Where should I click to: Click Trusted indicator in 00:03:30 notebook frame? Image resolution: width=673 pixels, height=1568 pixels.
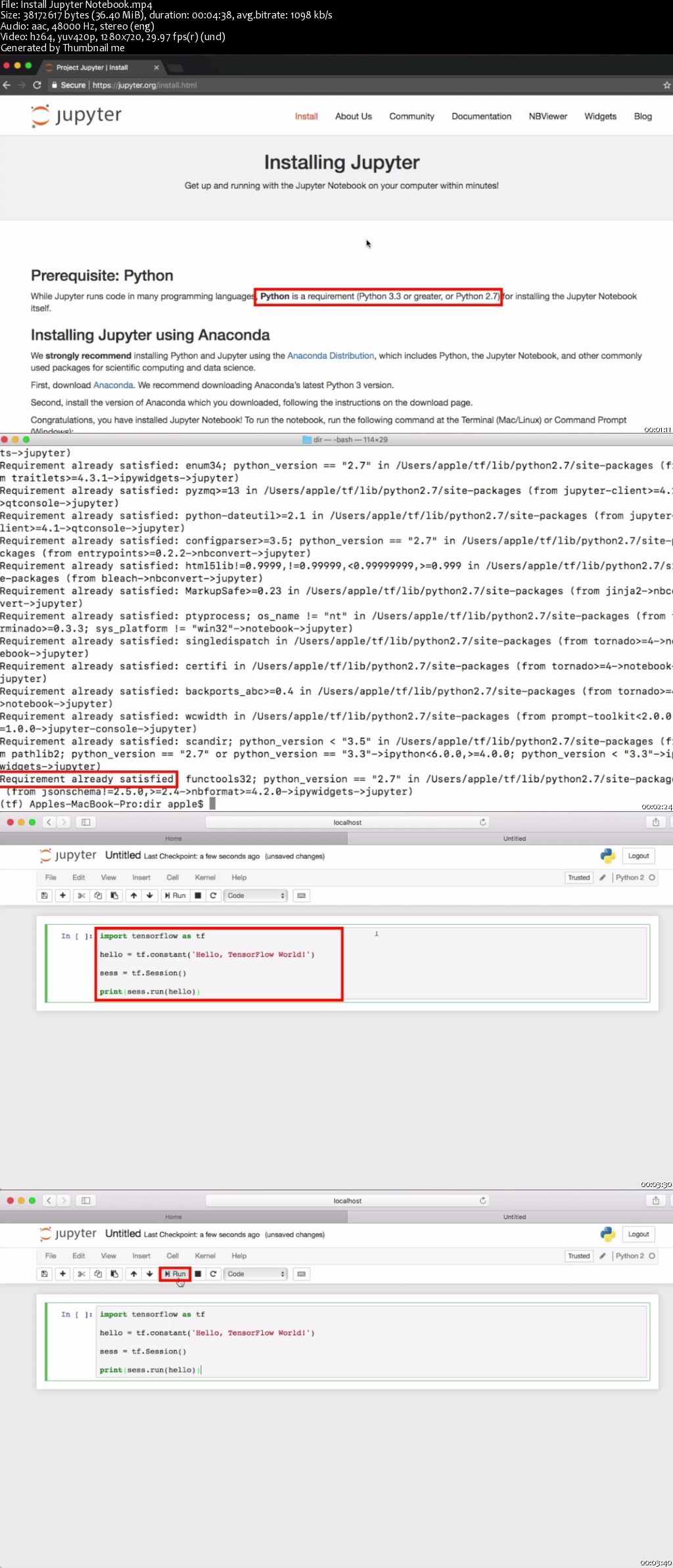pos(579,878)
